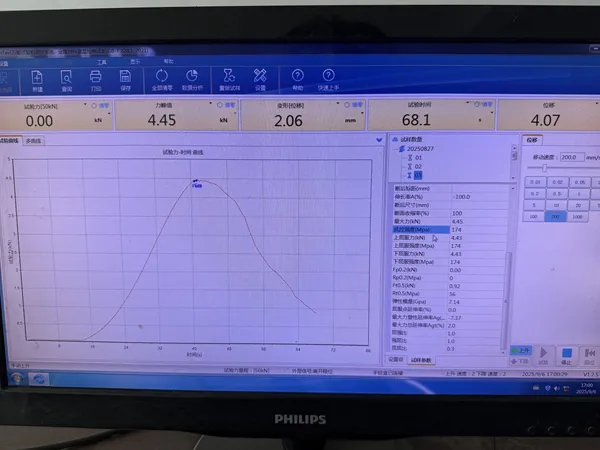Viewport: 600px width, 450px height.
Task: Open dropdown arrow on deformation panel
Action: tap(338, 103)
